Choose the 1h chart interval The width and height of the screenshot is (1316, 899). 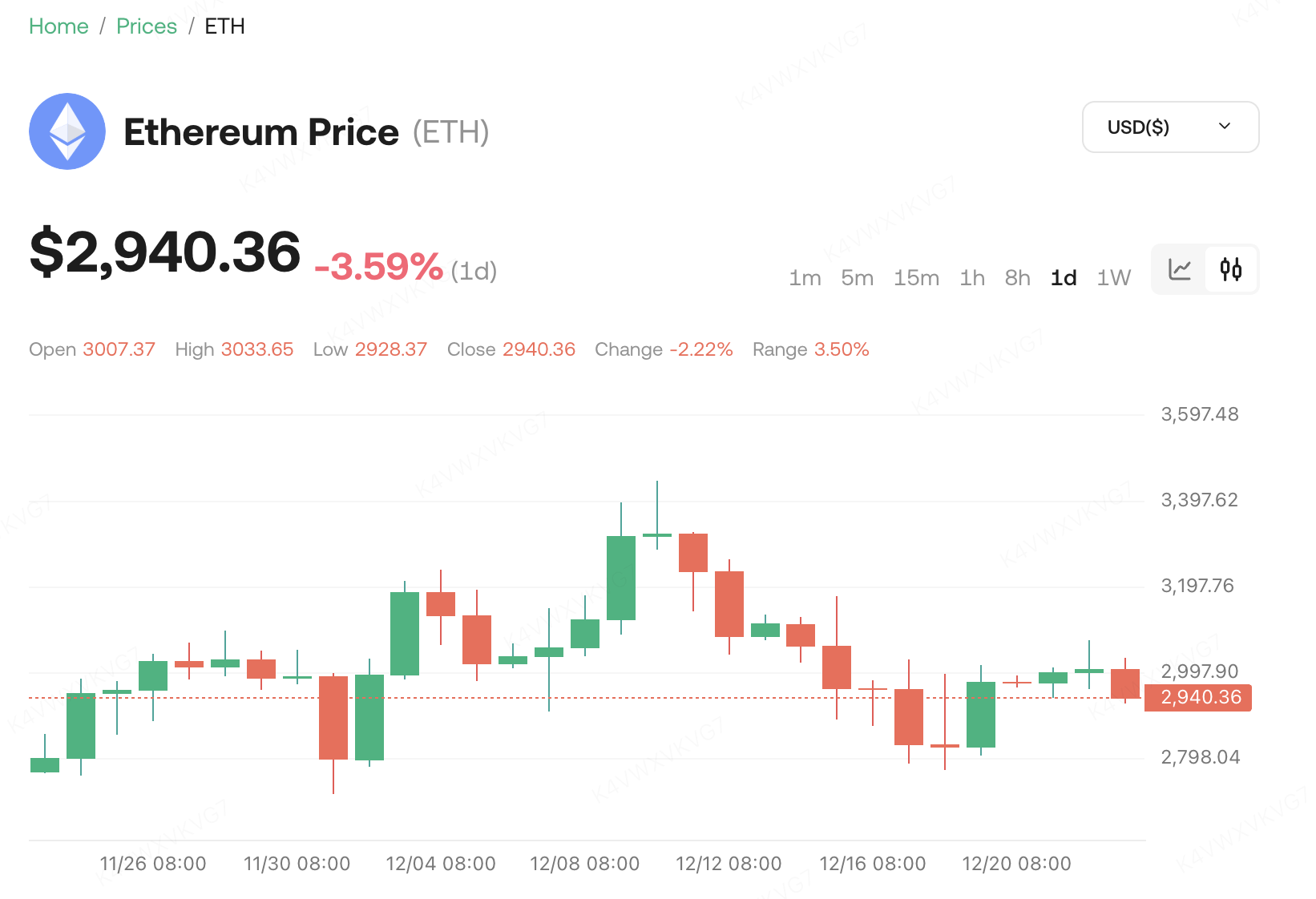(972, 278)
